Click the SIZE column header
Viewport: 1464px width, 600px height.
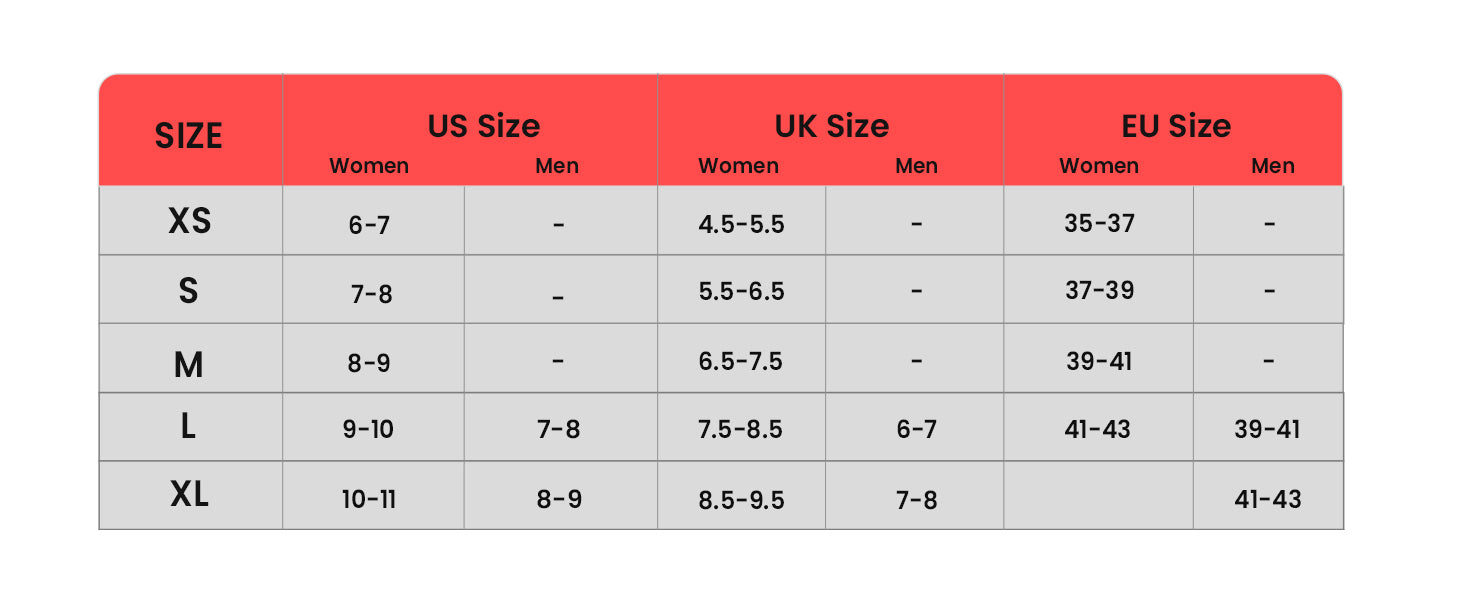tap(188, 136)
